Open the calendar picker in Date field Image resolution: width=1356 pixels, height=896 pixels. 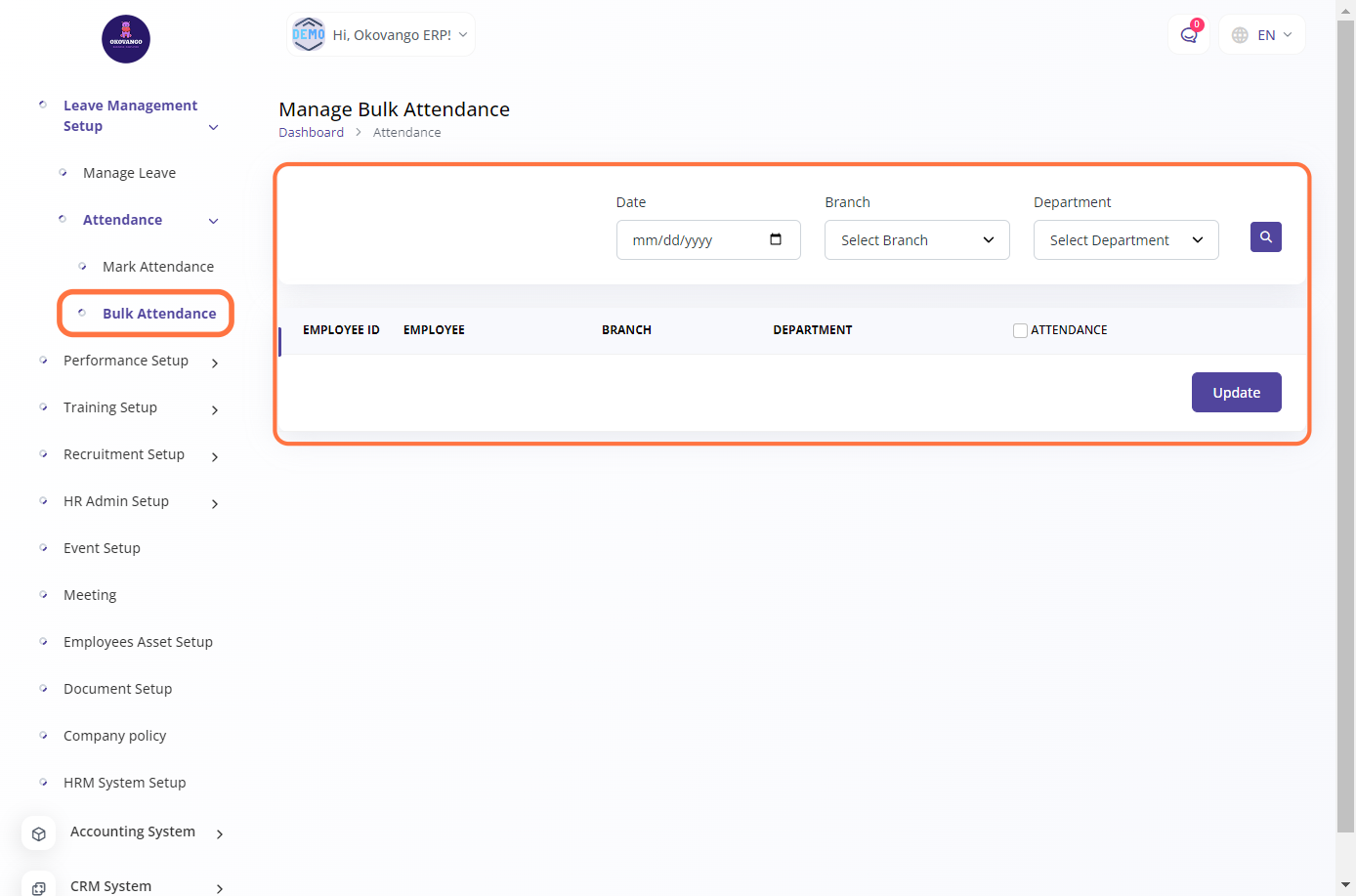point(776,239)
